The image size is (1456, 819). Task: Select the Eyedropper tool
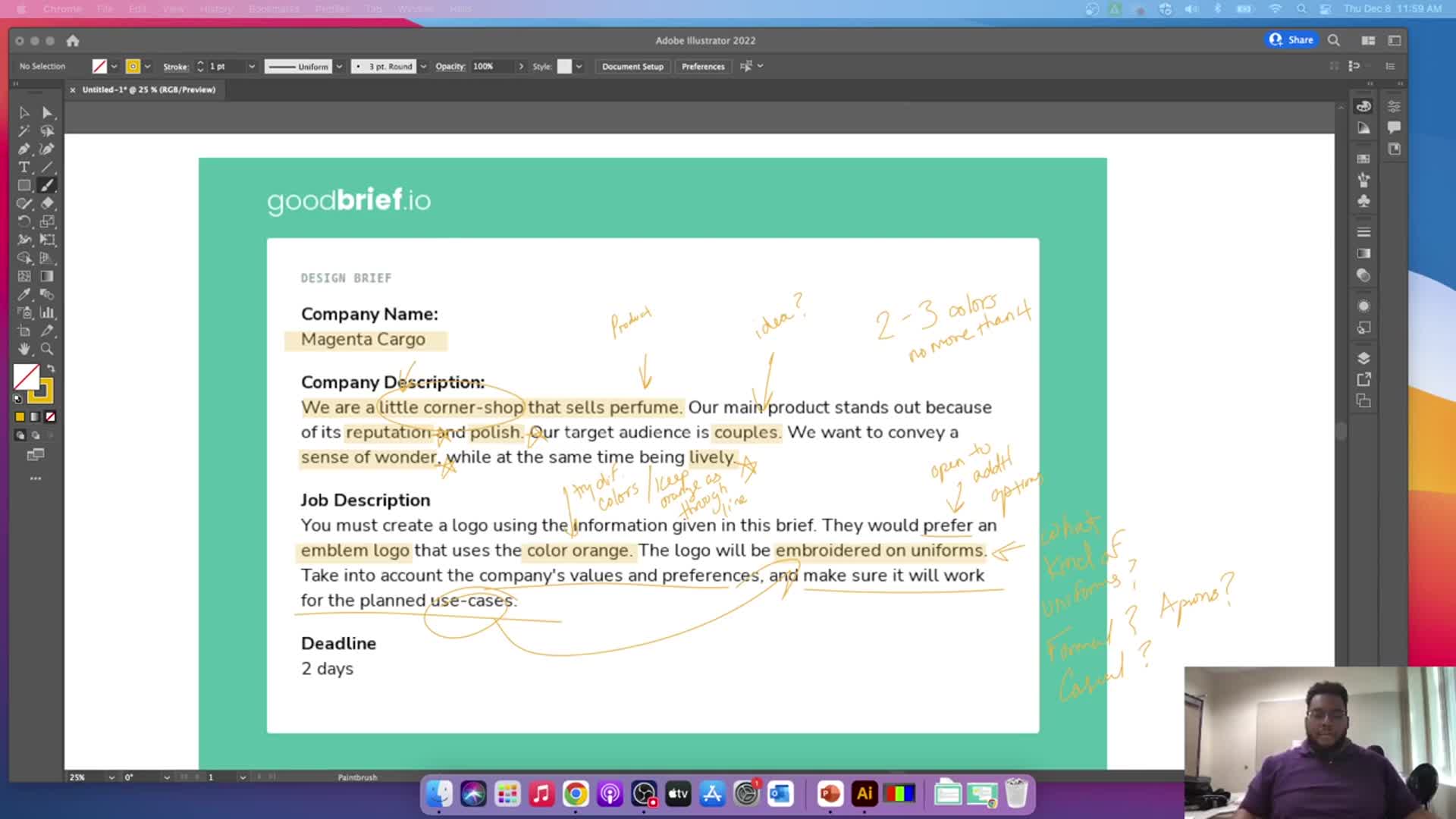coord(24,294)
